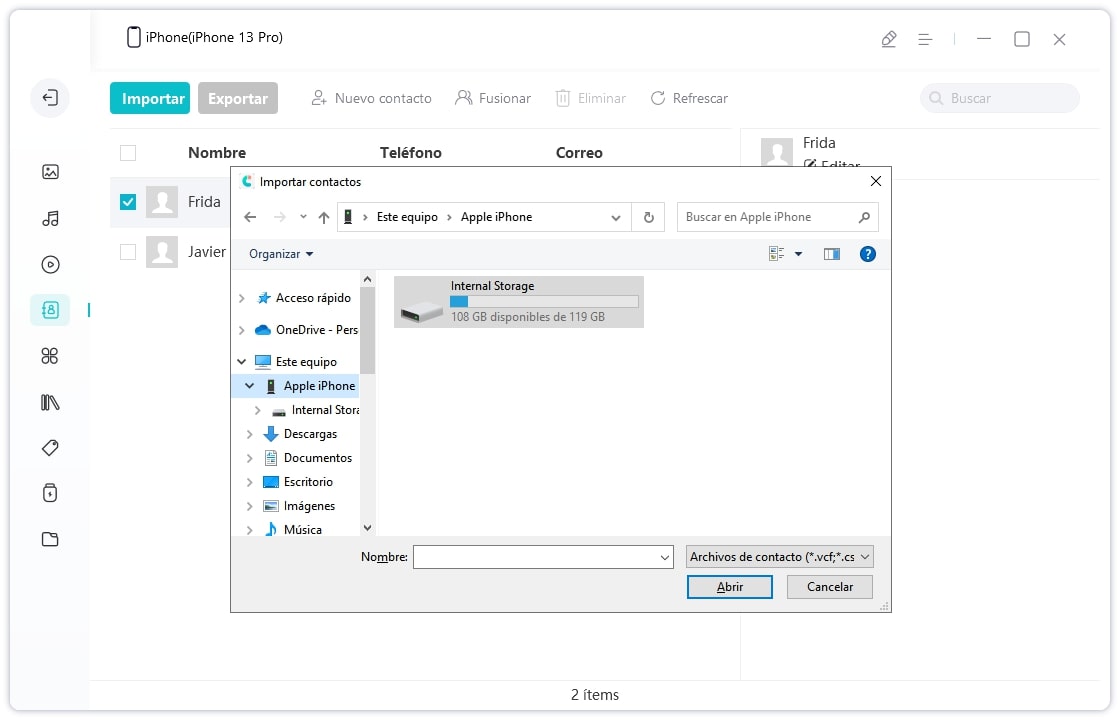
Task: Check the Javier contact checkbox
Action: pos(128,252)
